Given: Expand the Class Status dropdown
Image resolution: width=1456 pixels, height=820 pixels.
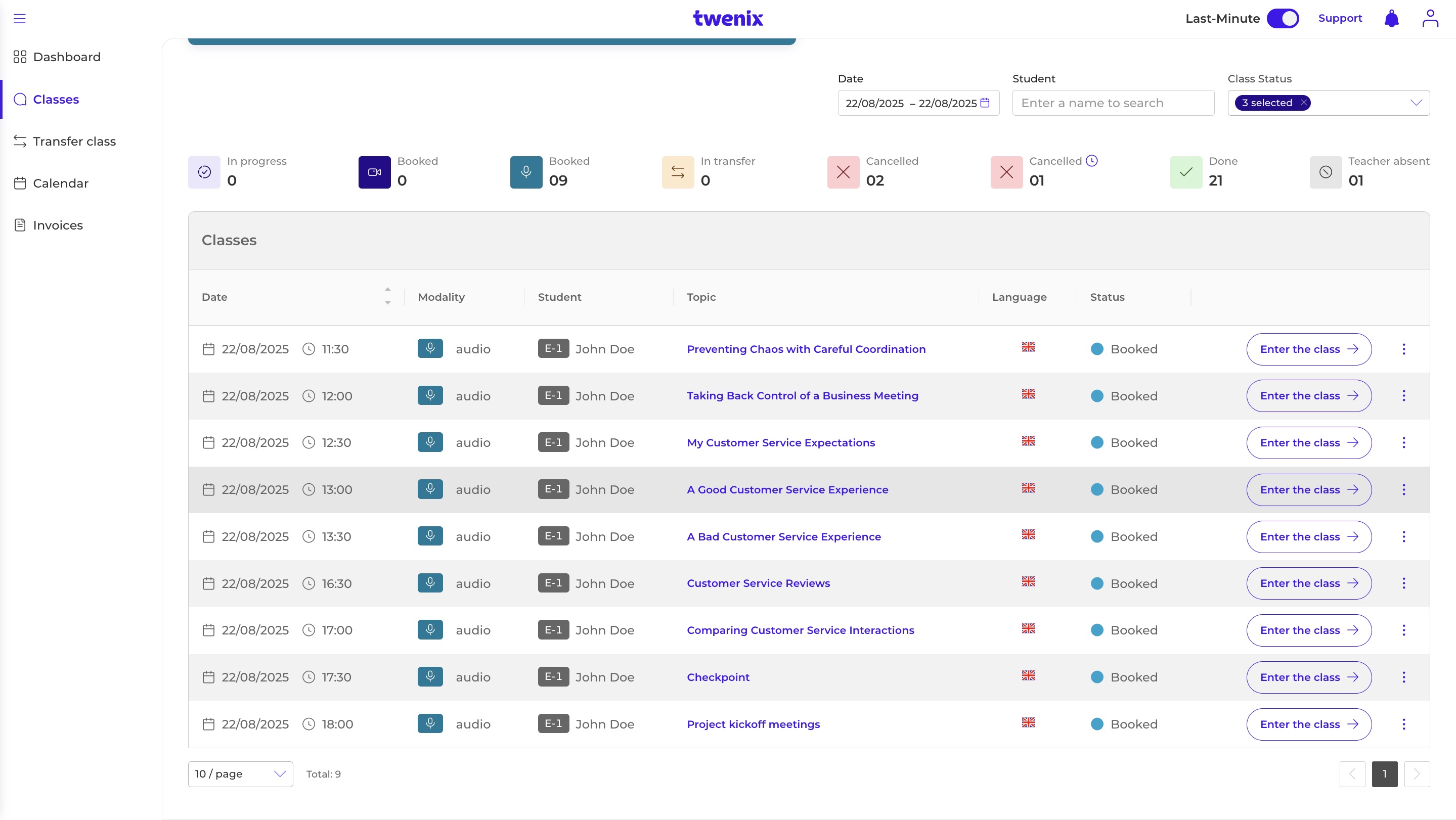Looking at the screenshot, I should click(1416, 103).
